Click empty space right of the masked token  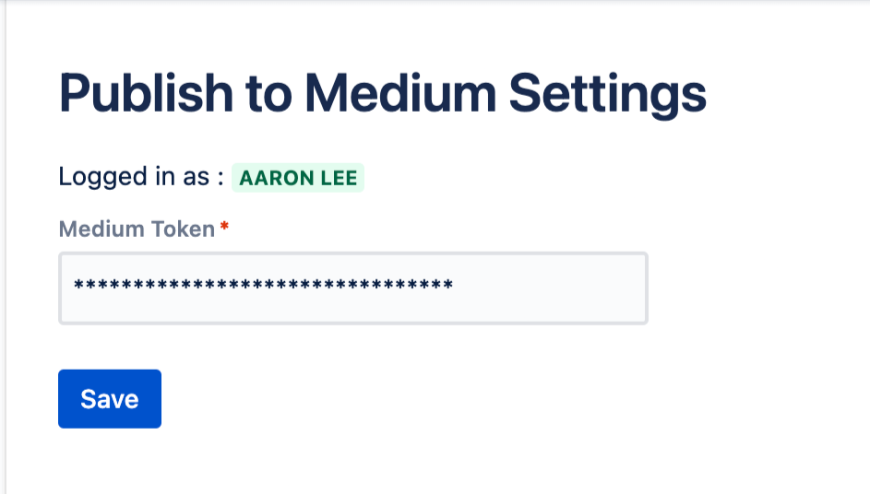pyautogui.click(x=550, y=288)
